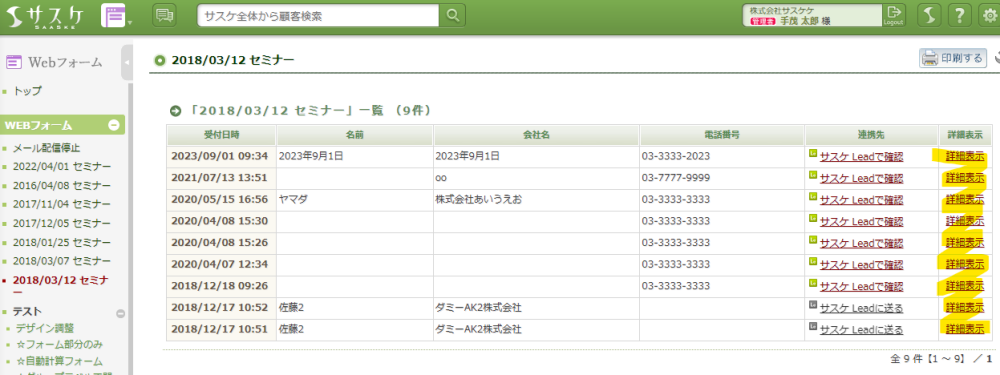1000x375 pixels.
Task: Select 2016/04/08 セミナー in the sidebar
Action: (x=62, y=186)
